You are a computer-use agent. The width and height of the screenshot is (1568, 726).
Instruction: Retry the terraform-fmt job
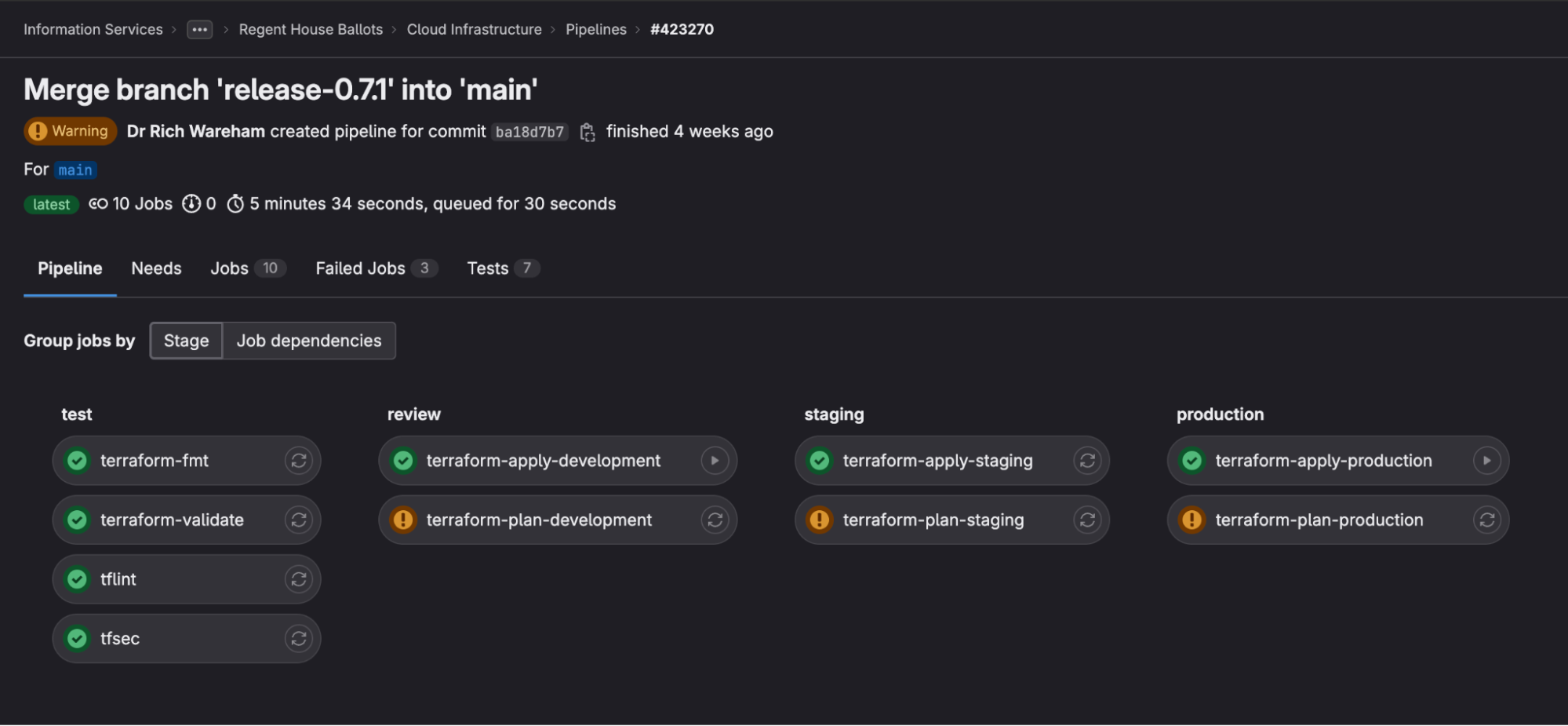click(x=298, y=461)
